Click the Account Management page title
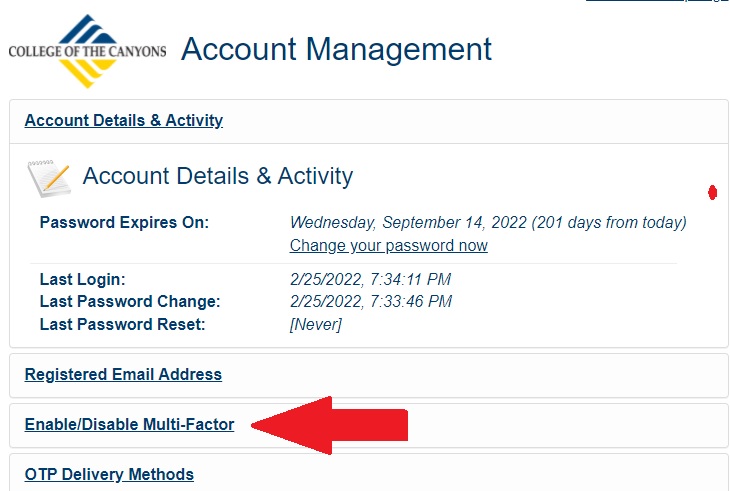The image size is (730, 491). pyautogui.click(x=336, y=49)
